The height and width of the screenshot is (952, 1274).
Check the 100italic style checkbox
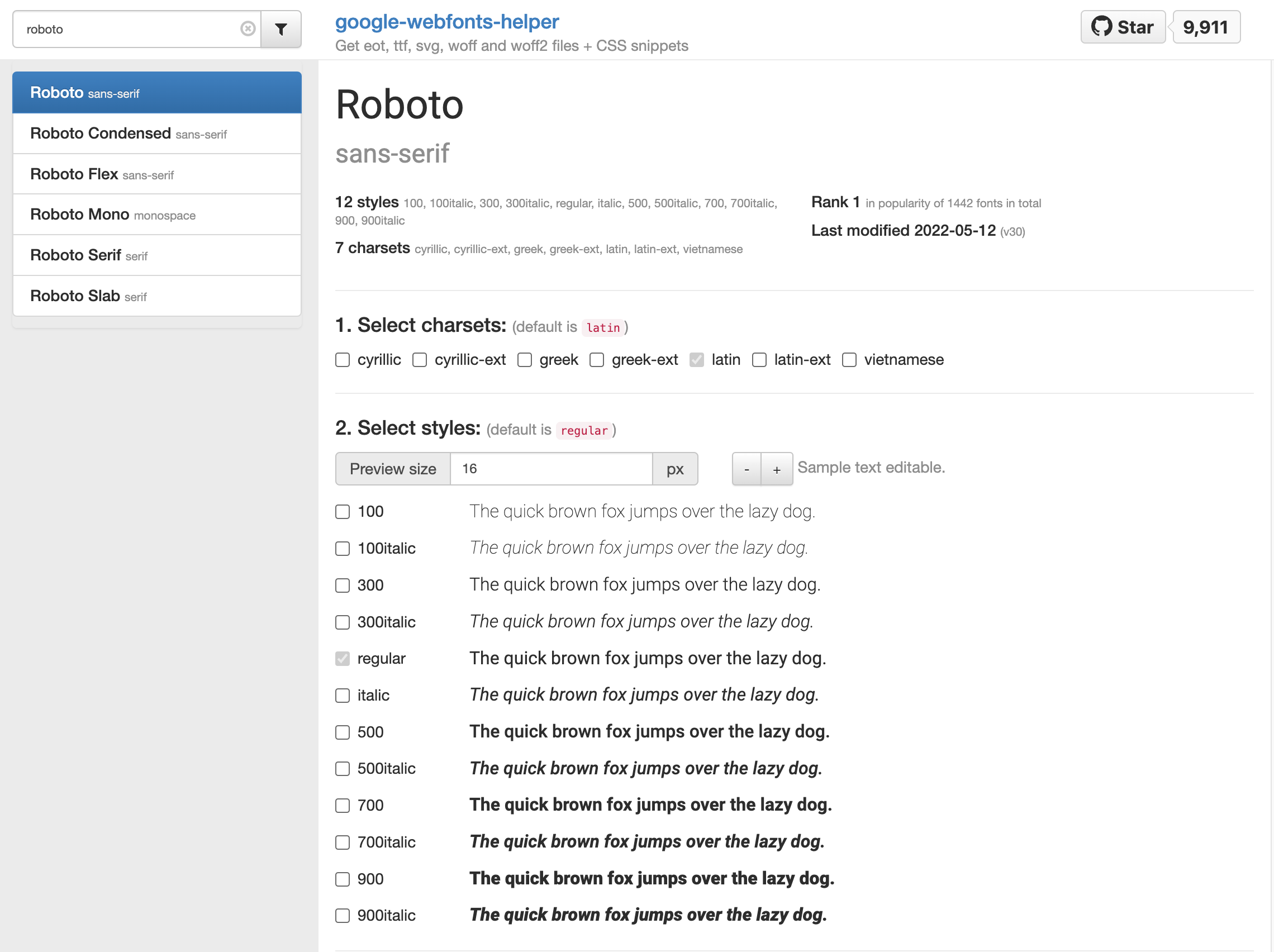343,549
